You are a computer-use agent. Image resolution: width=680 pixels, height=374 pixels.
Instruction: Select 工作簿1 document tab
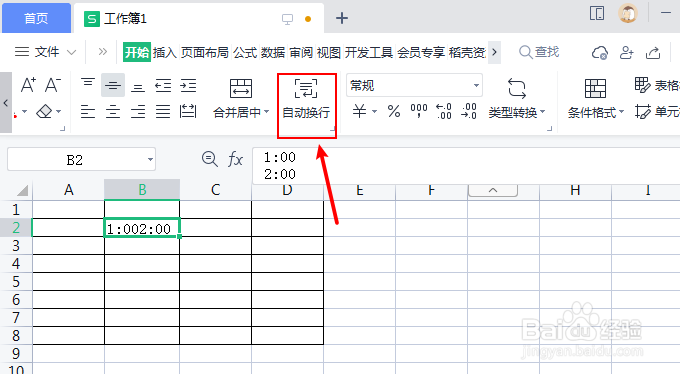(x=199, y=18)
